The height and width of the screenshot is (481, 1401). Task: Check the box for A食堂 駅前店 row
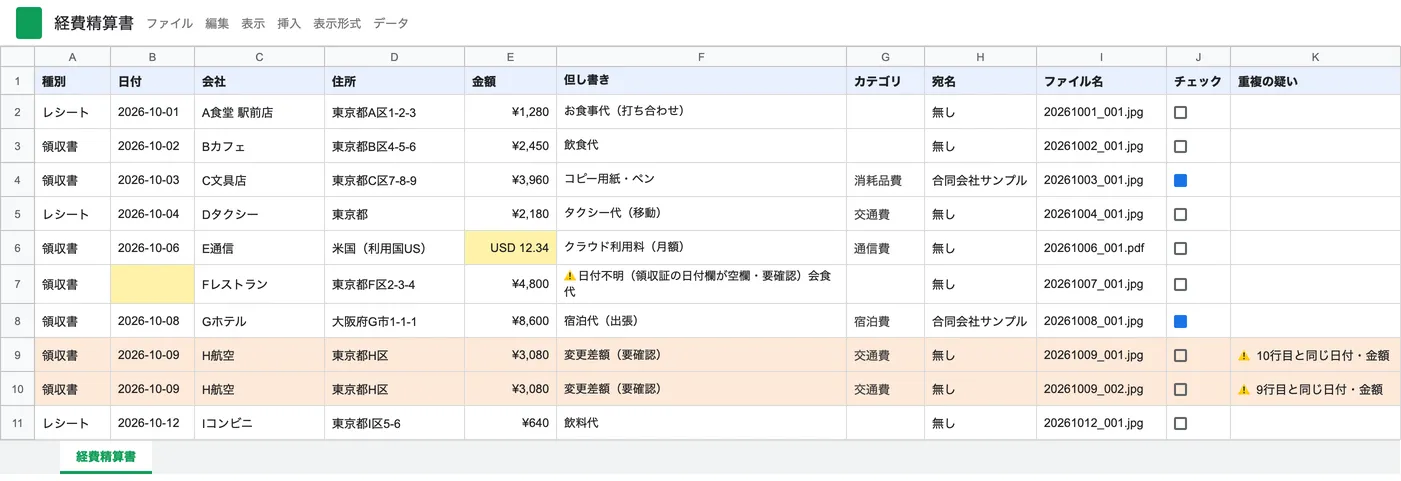(1180, 113)
